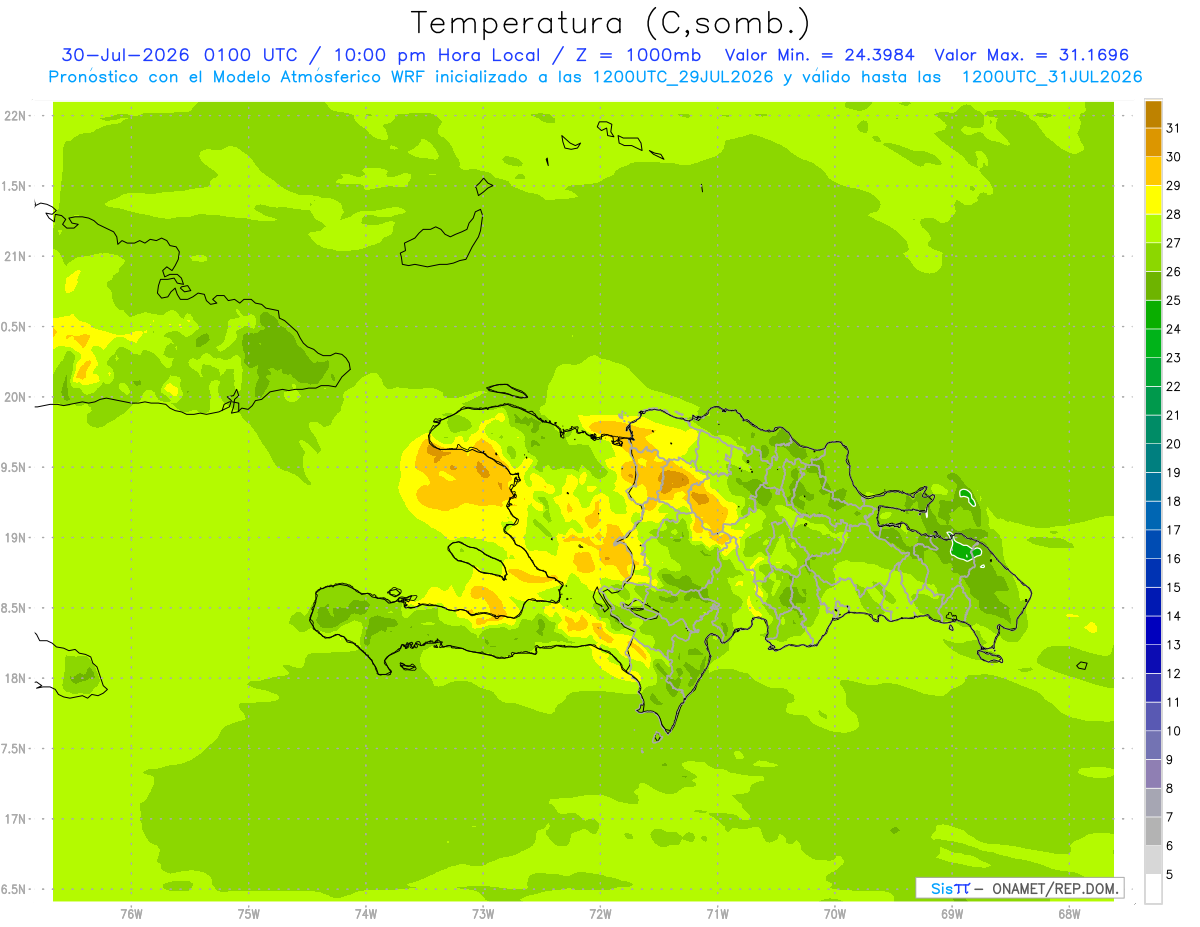Click the '1200UTC_31JUL2026' valid-until time
This screenshot has height=927, width=1200.
coord(1051,77)
